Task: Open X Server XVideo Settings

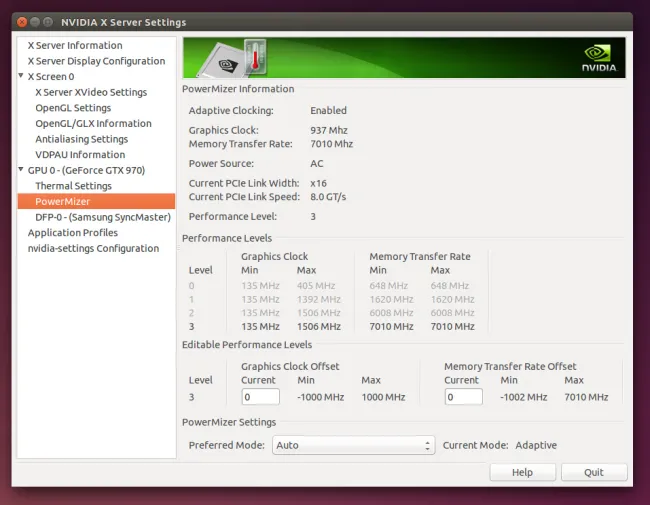Action: (91, 92)
